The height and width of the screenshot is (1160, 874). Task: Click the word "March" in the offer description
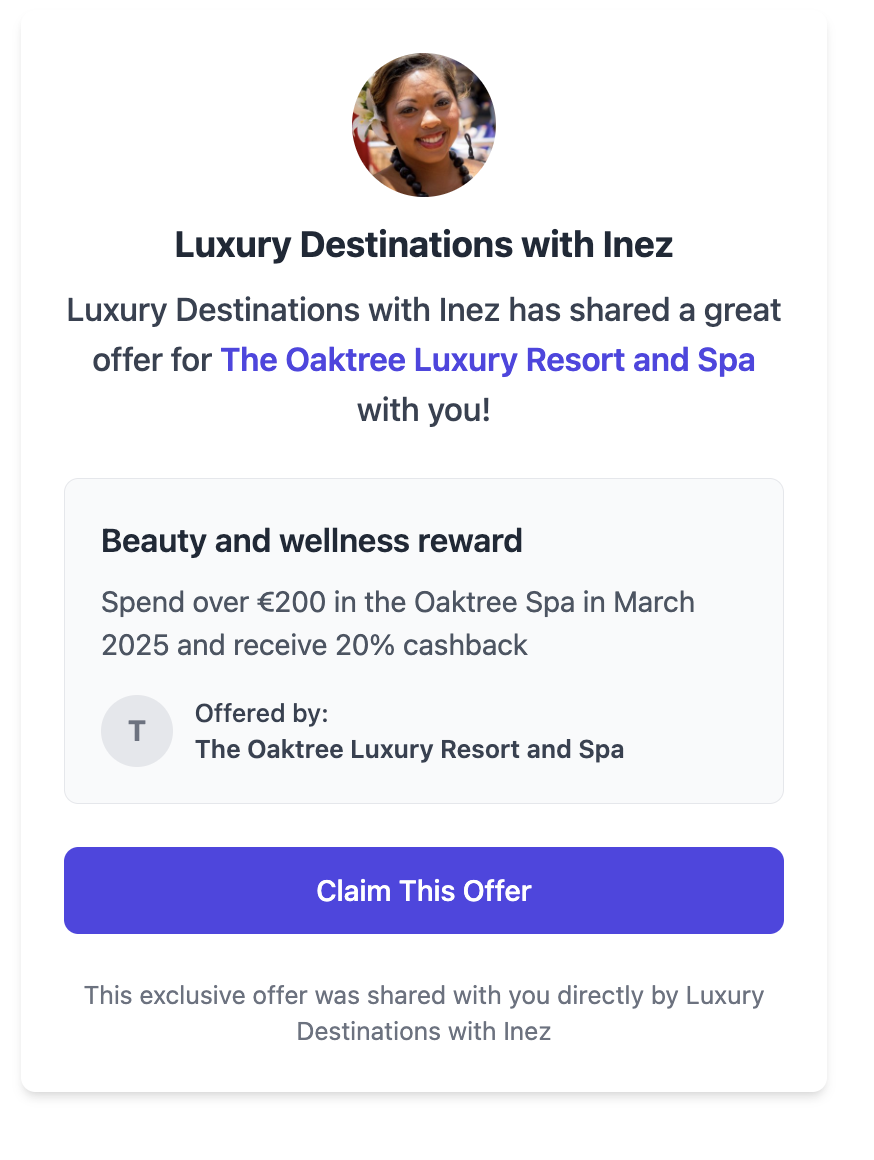pyautogui.click(x=654, y=603)
